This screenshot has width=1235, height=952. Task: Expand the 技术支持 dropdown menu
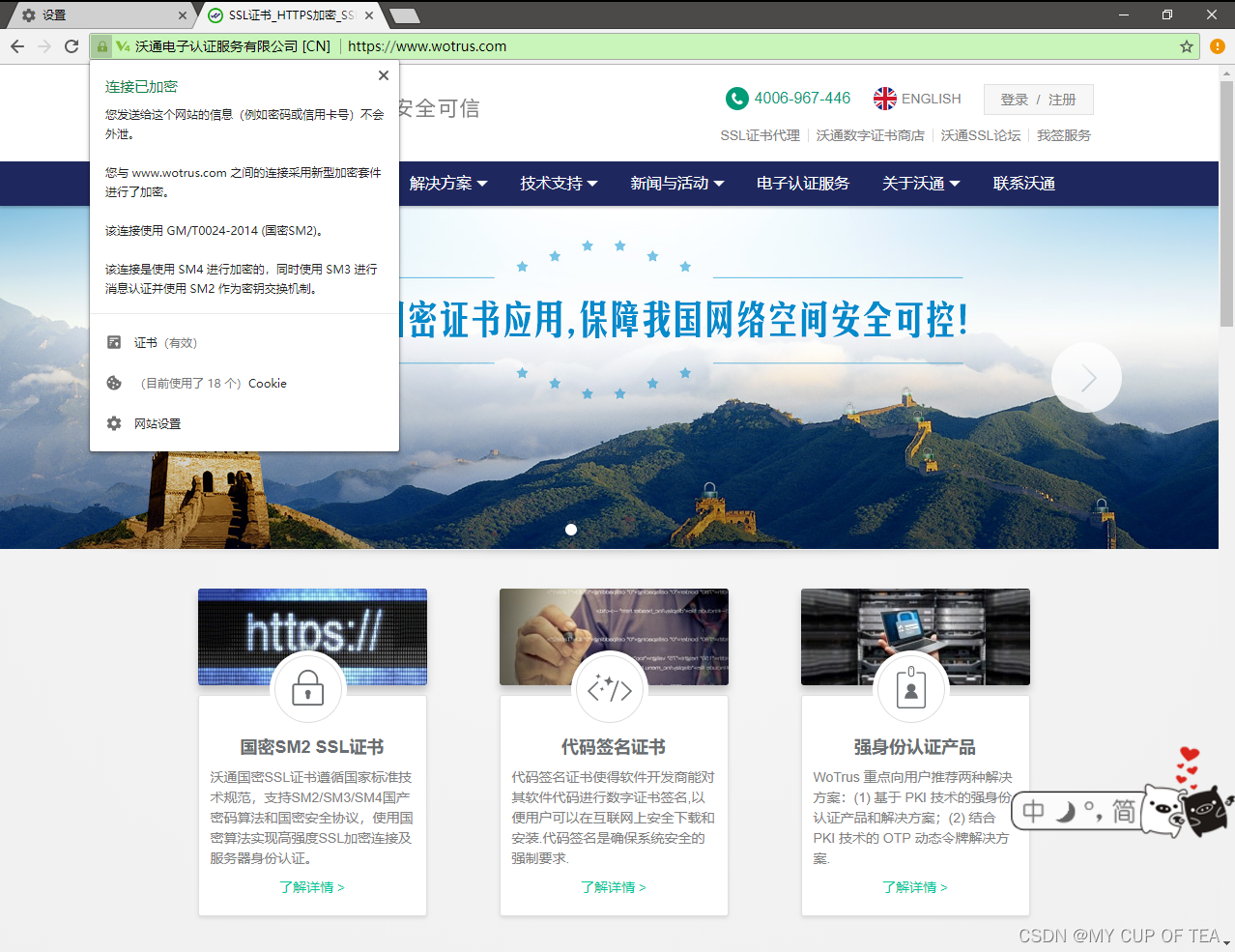point(559,184)
